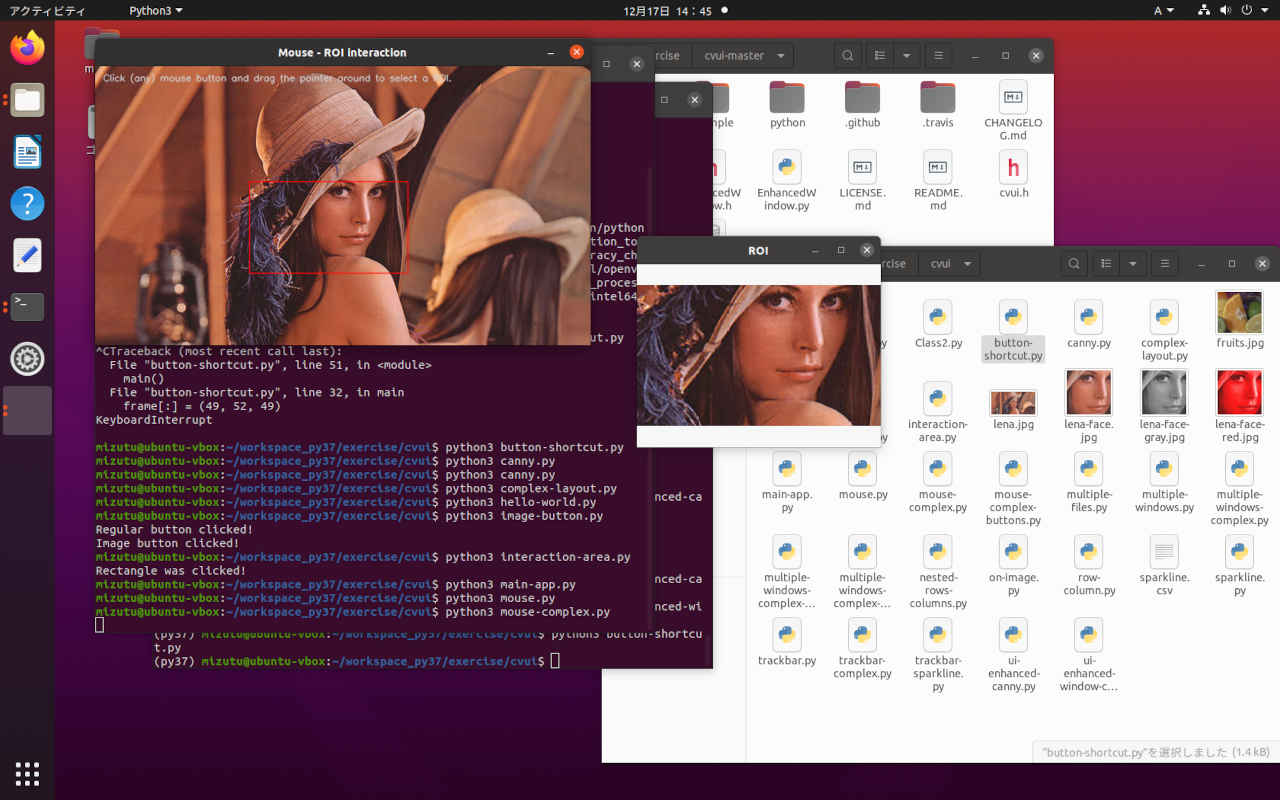Click the search icon in the cvui folder window
Screen dimensions: 1280x800
[x=1073, y=264]
